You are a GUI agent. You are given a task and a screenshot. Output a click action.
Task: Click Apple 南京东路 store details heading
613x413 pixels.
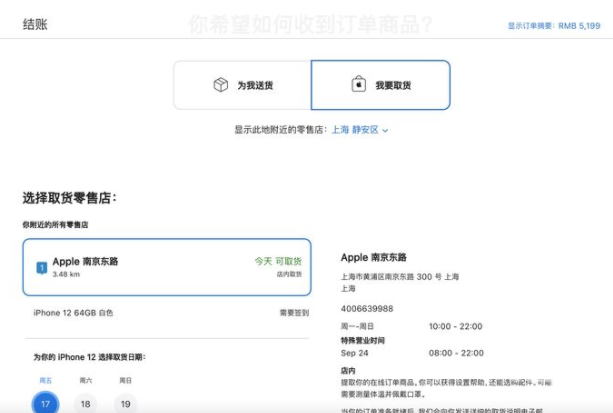click(375, 257)
